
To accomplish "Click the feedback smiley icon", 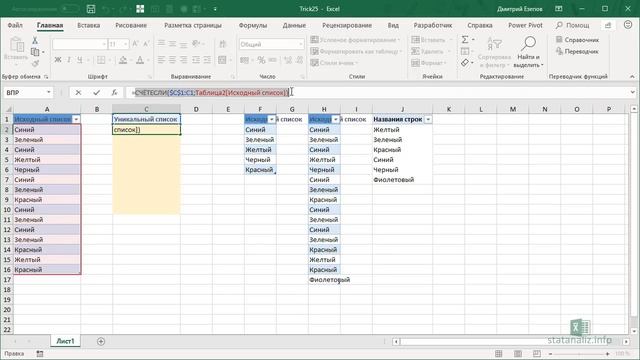I will (x=628, y=25).
